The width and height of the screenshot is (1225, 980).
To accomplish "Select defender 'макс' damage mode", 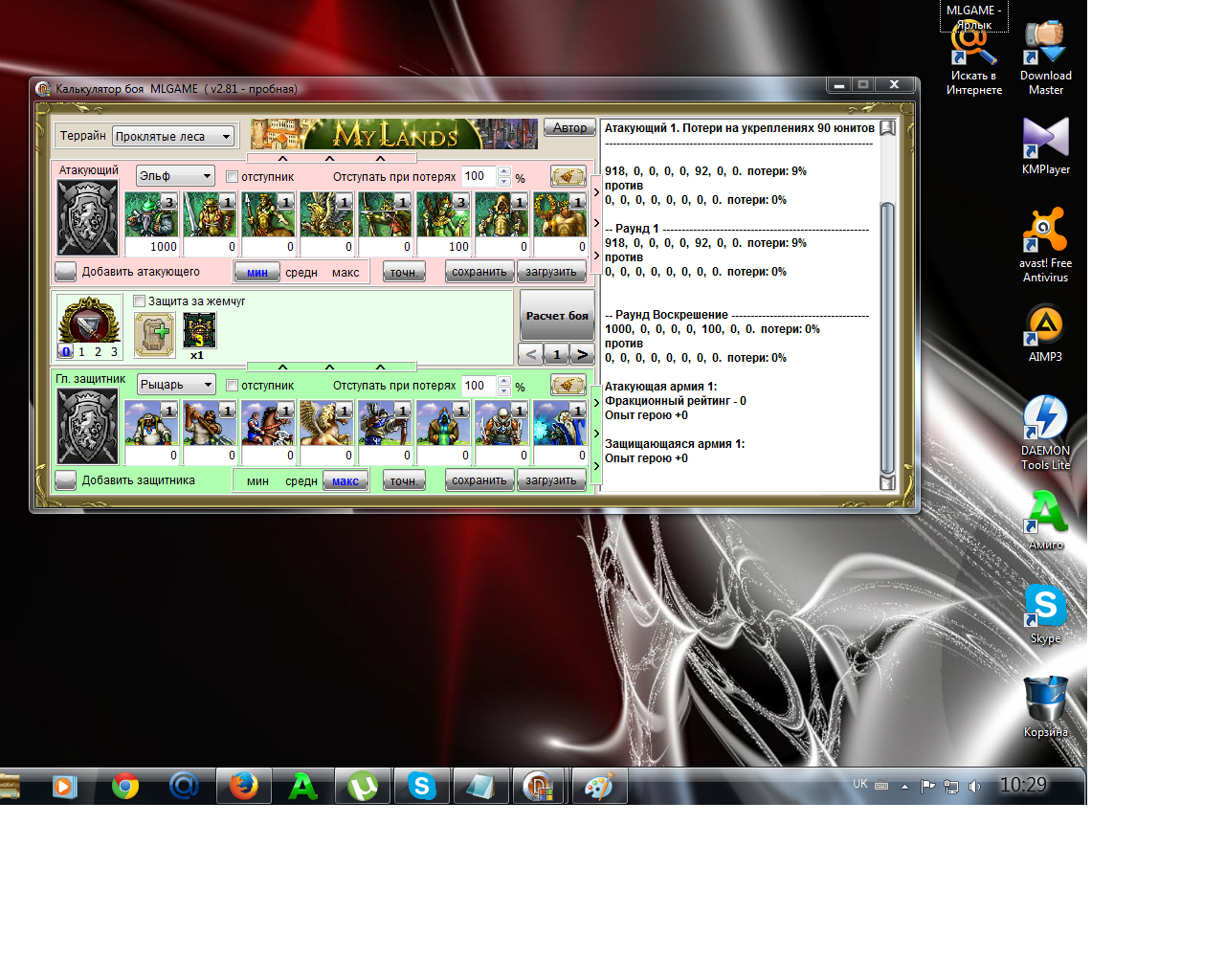I will coord(345,481).
